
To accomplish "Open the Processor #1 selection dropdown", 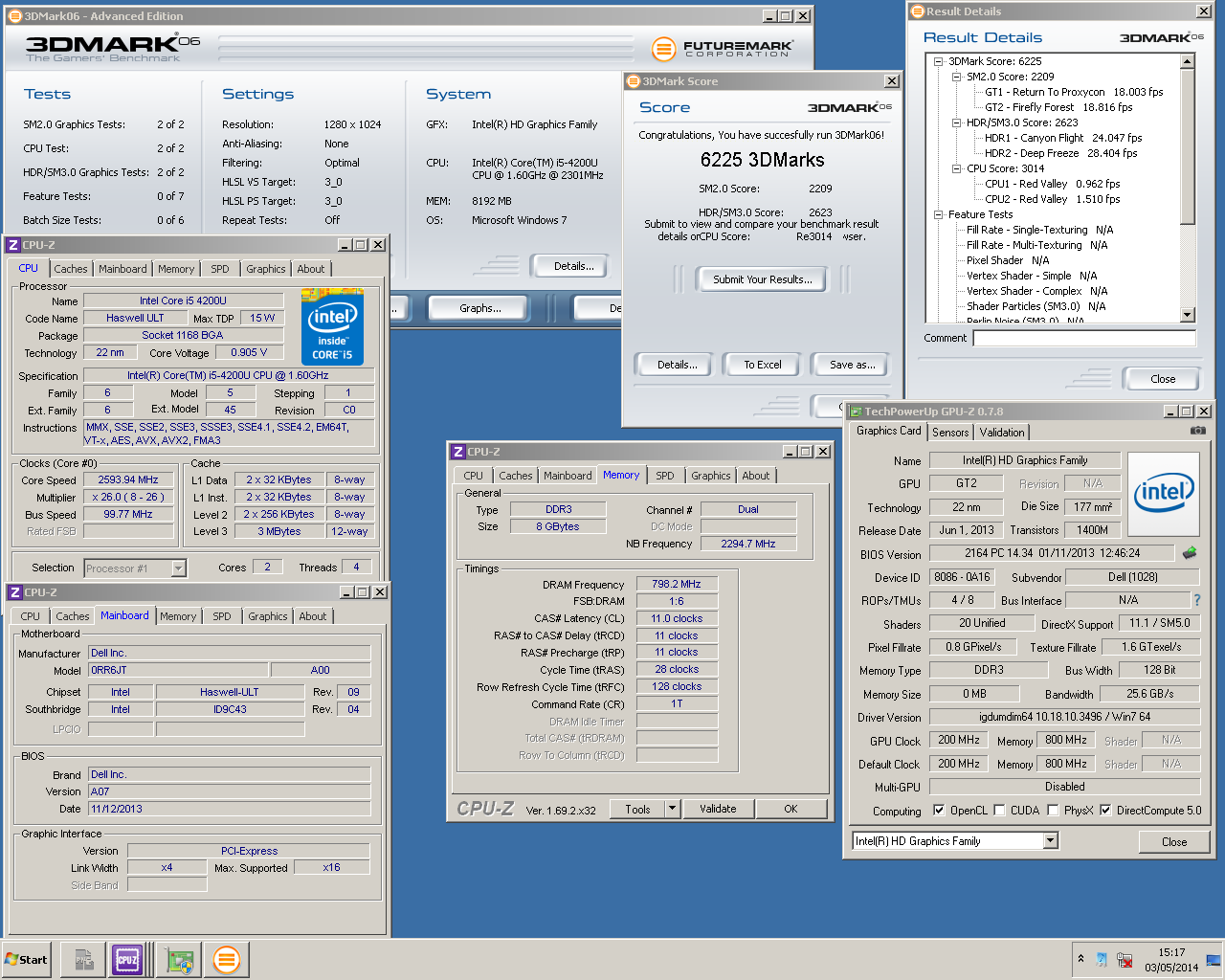I will coord(178,568).
